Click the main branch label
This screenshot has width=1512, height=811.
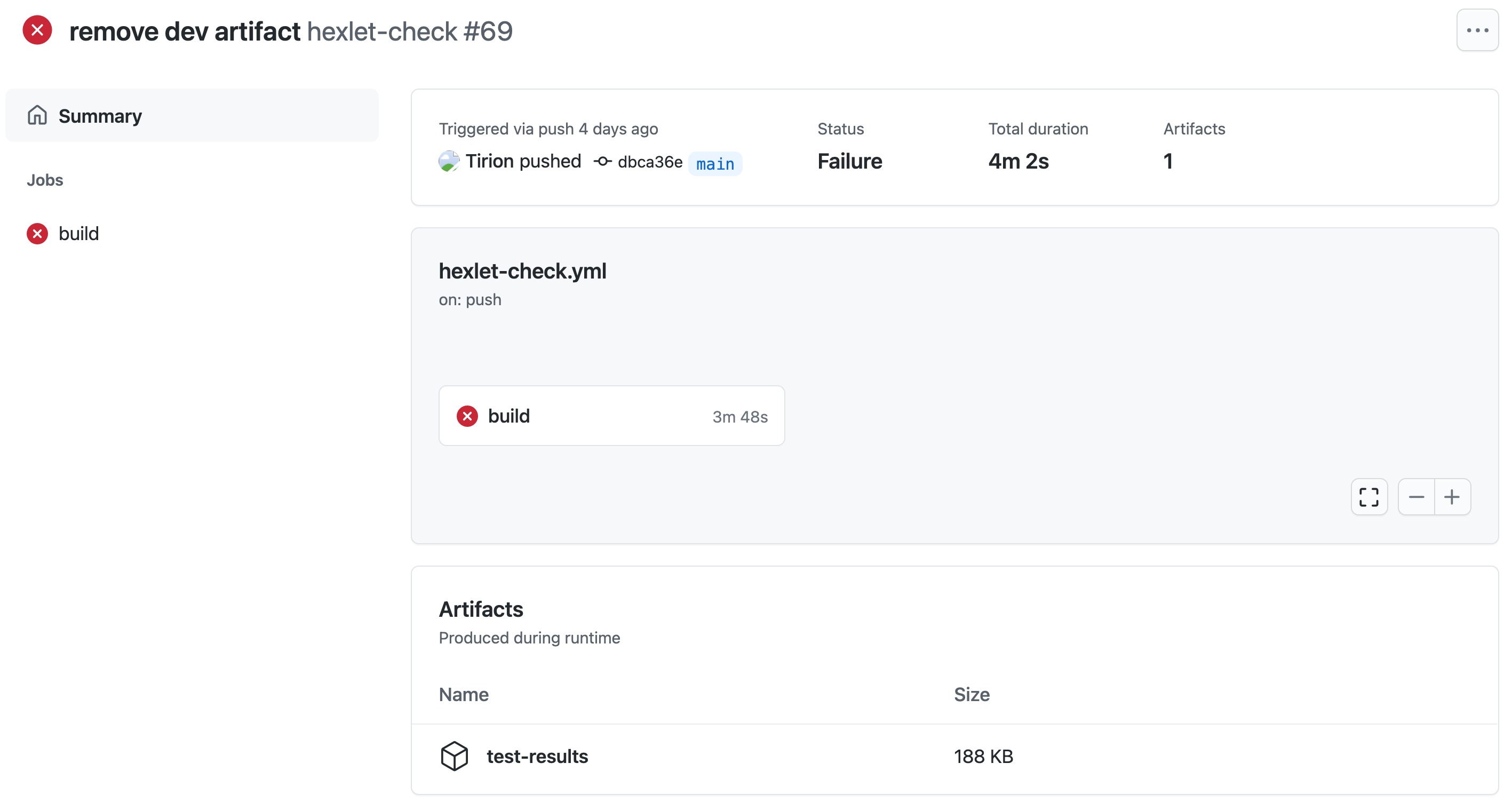[x=714, y=164]
